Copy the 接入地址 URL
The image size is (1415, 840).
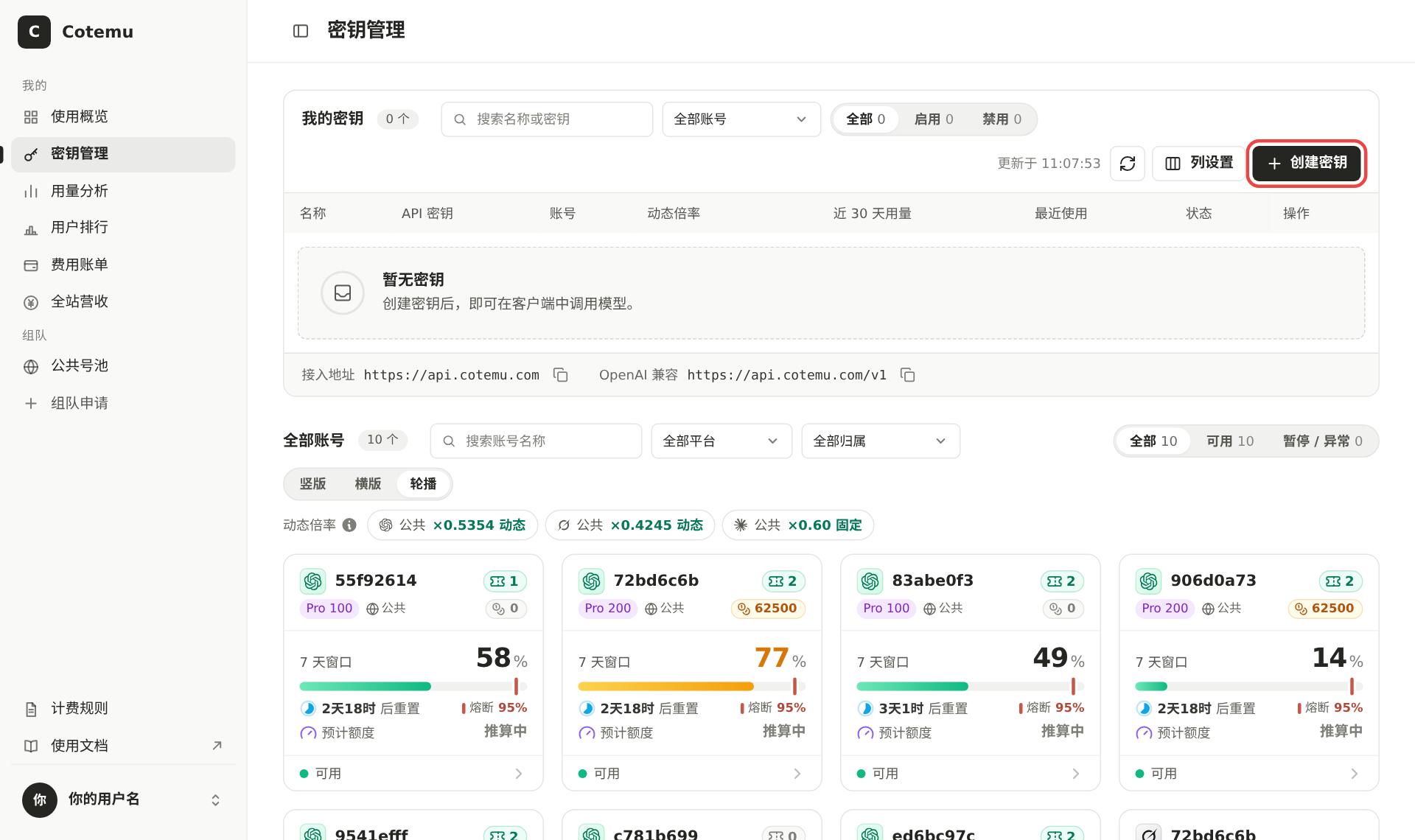coord(561,375)
